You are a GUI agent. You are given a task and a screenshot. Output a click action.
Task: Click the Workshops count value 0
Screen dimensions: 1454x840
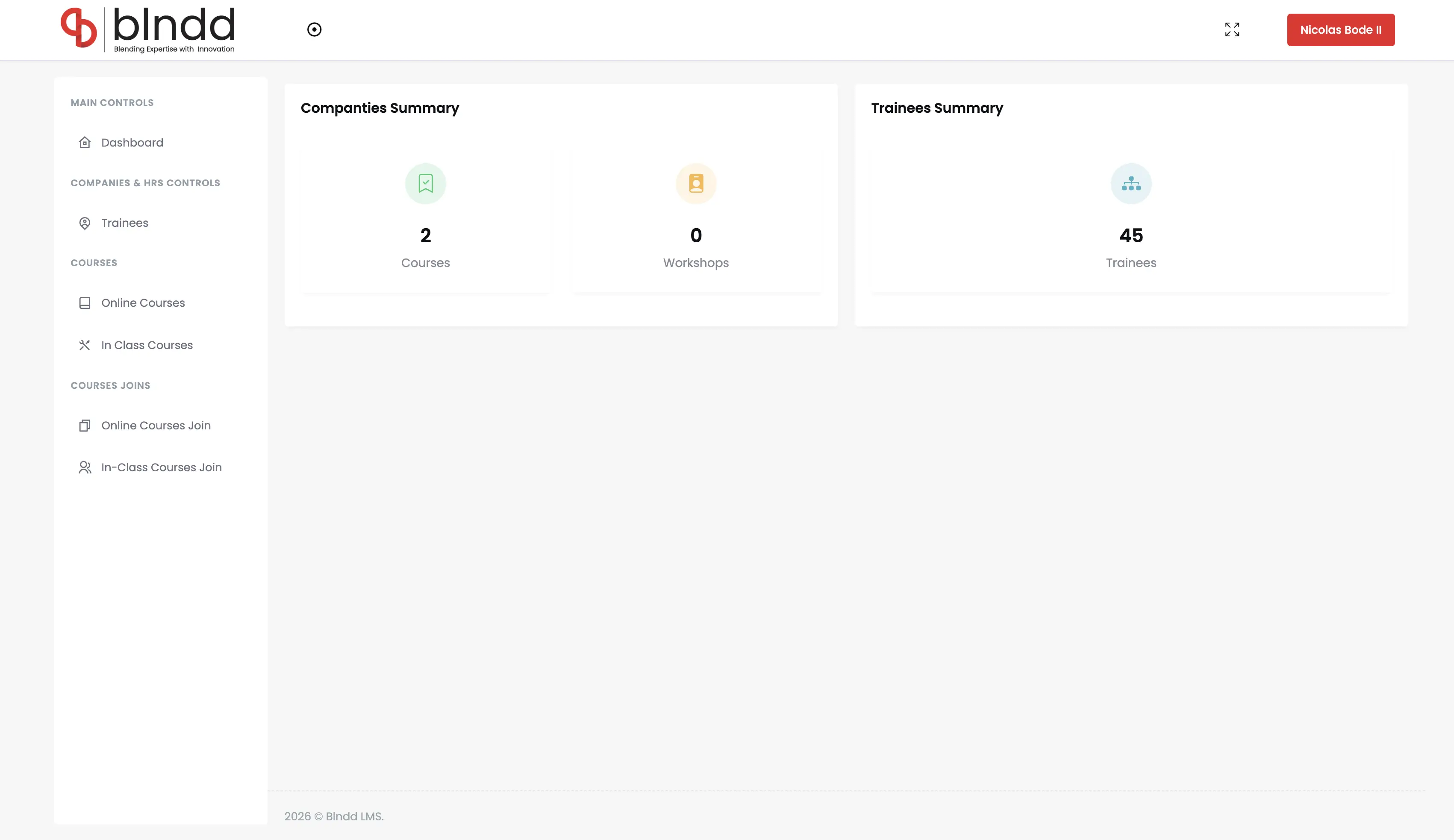coord(696,235)
